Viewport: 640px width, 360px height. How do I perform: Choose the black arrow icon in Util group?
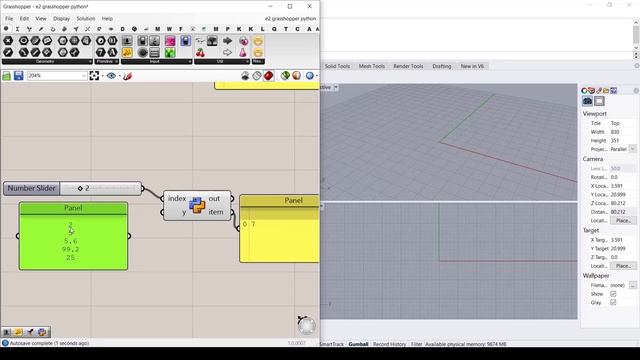tap(227, 41)
